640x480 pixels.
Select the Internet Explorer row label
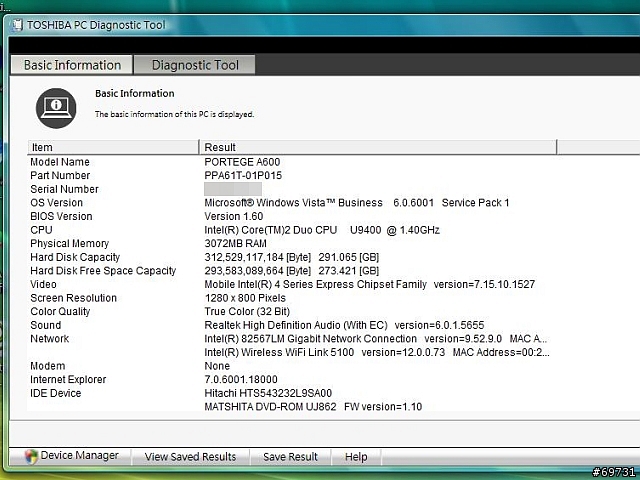pos(68,380)
